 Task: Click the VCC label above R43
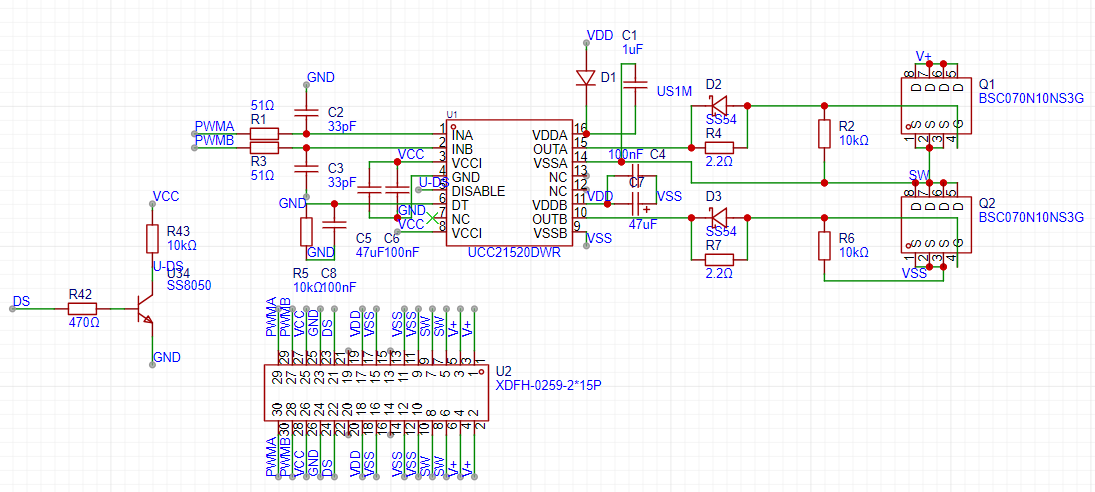(x=166, y=196)
